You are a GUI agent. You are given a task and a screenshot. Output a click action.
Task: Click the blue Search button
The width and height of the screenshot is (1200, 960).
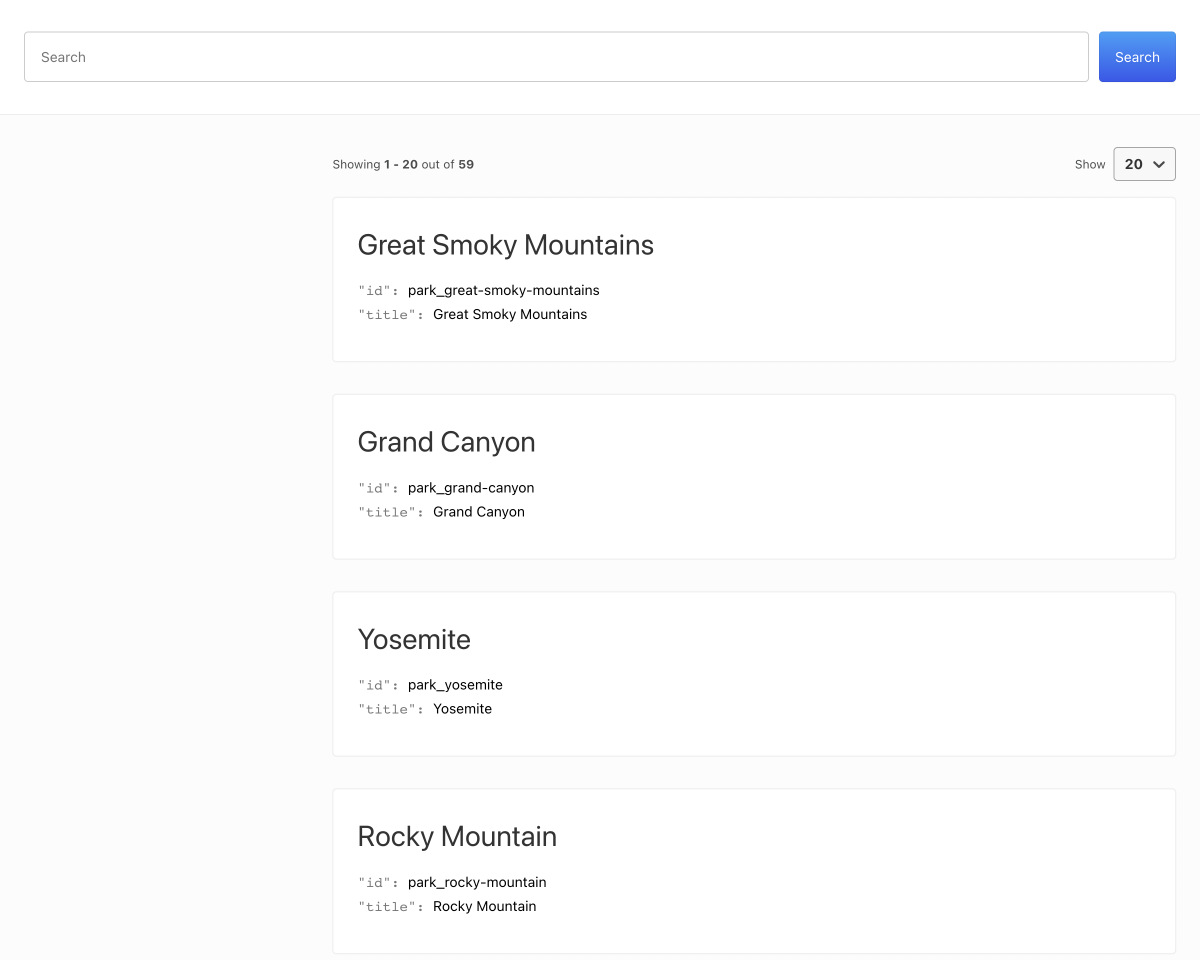coord(1137,57)
